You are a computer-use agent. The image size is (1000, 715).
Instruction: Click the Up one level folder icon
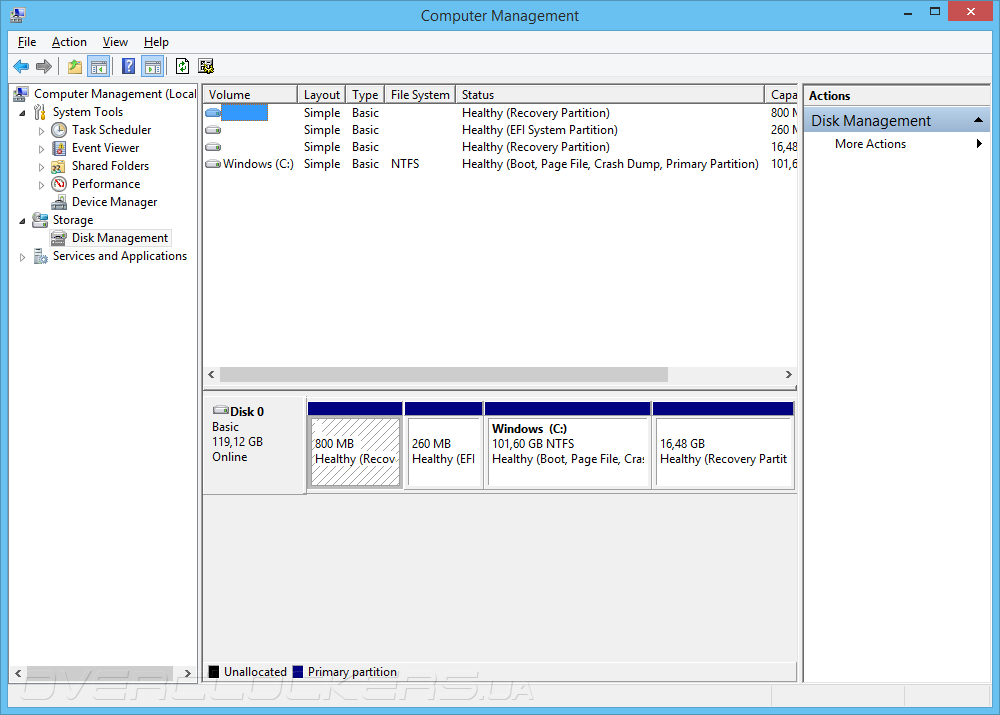coord(75,66)
